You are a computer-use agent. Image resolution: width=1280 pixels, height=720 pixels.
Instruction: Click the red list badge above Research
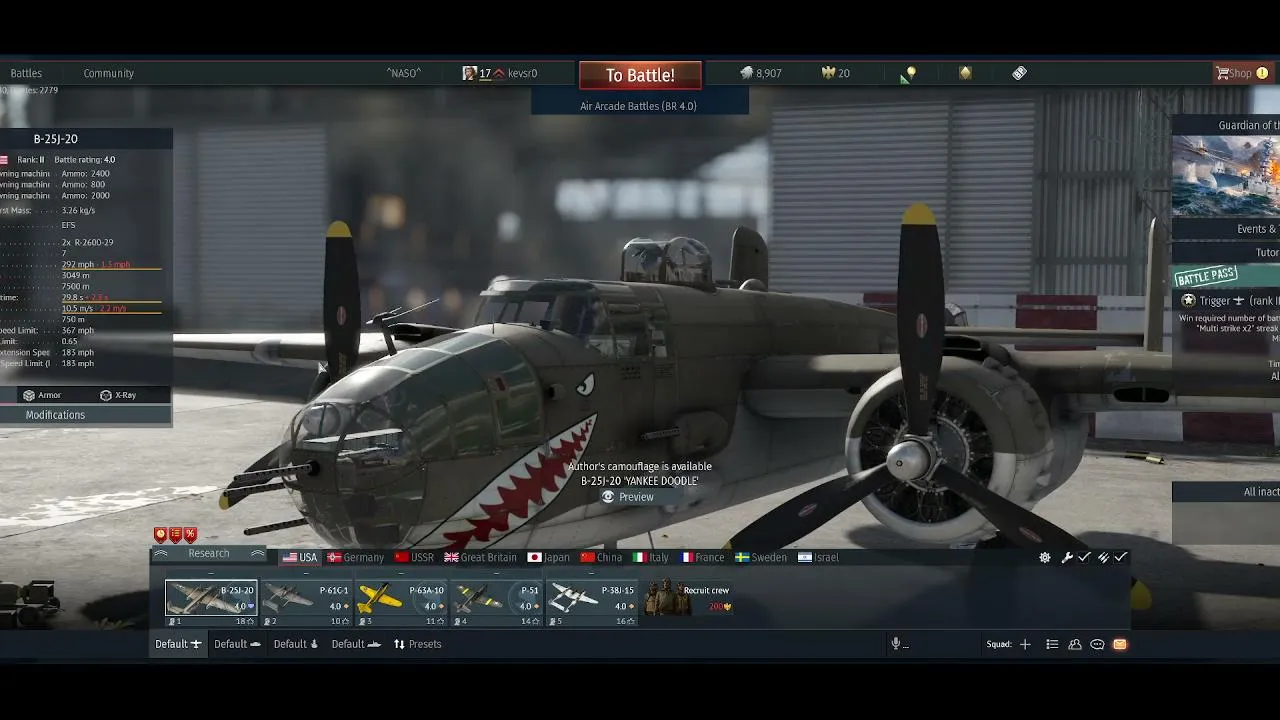[x=175, y=535]
